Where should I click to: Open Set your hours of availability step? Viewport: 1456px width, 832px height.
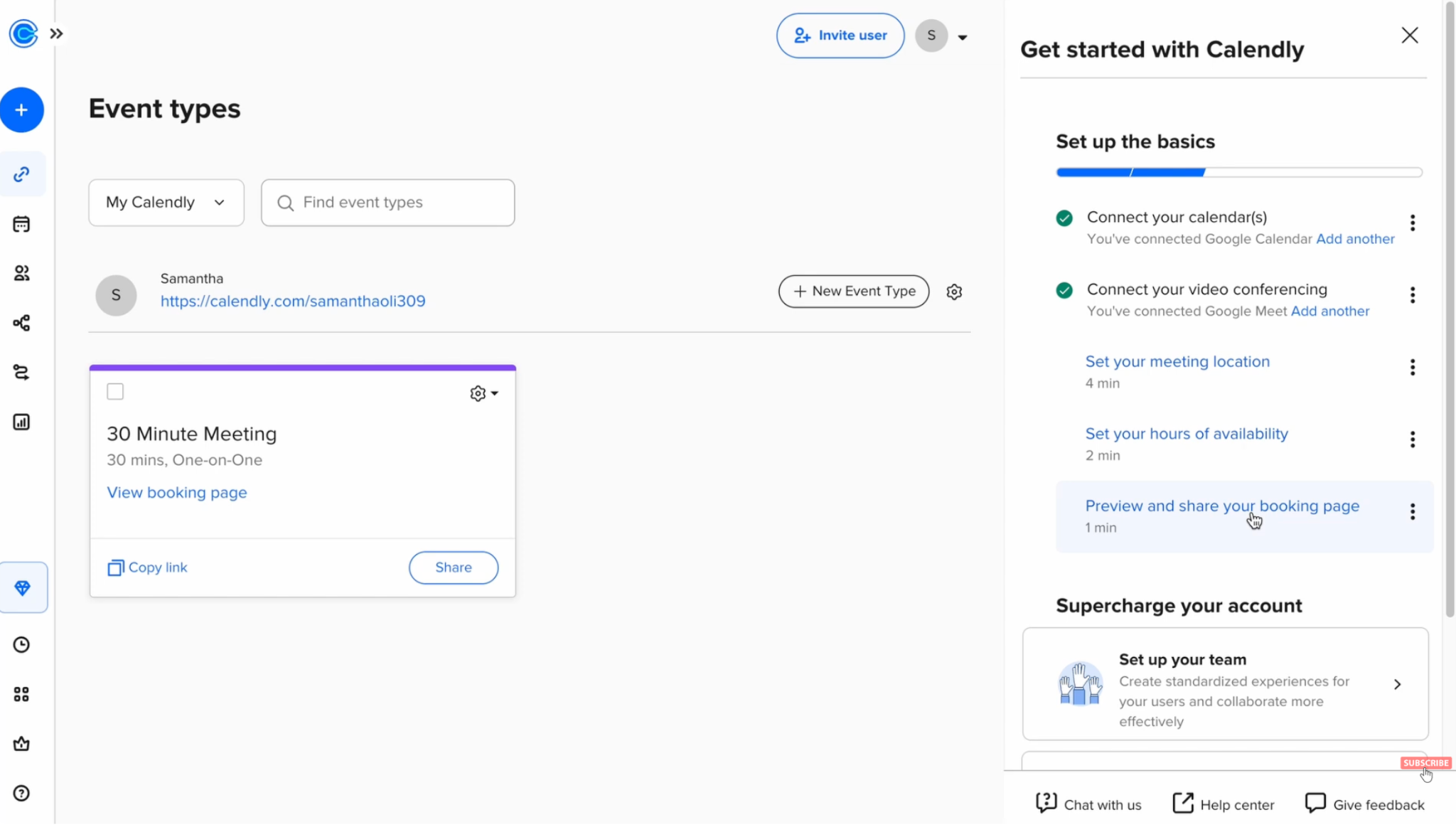[1187, 434]
